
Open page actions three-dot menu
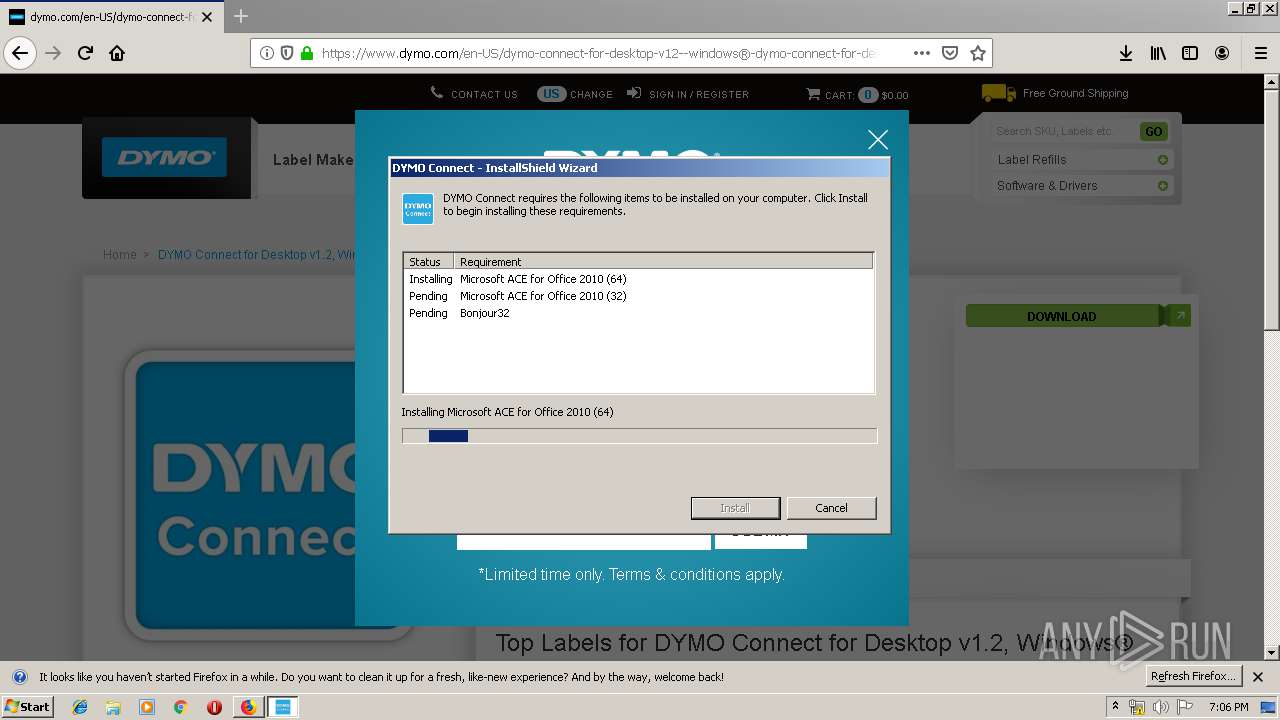(x=921, y=53)
